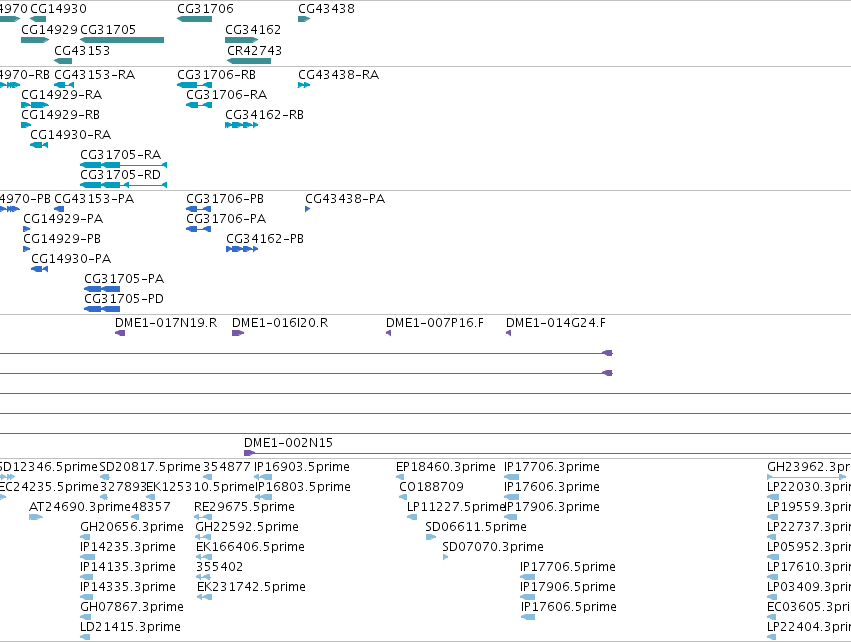This screenshot has height=642, width=851.
Task: Select EST 355402
Action: (x=219, y=567)
